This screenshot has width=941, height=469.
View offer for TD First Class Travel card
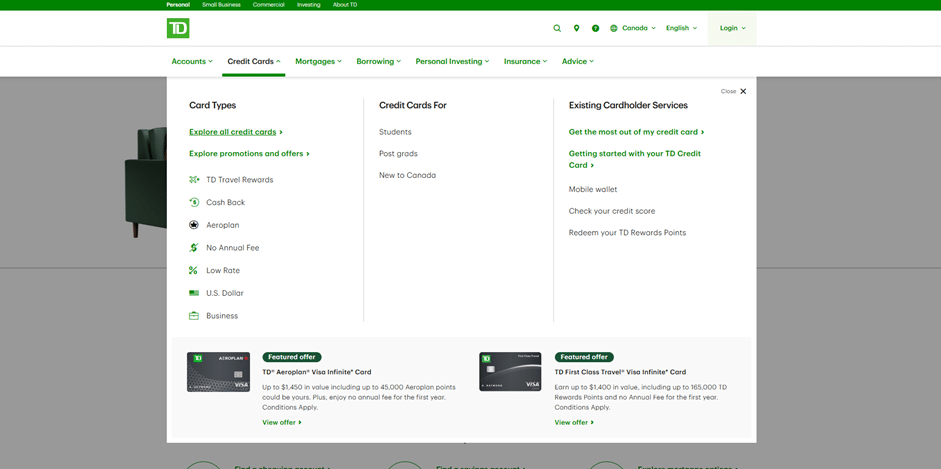(x=574, y=422)
